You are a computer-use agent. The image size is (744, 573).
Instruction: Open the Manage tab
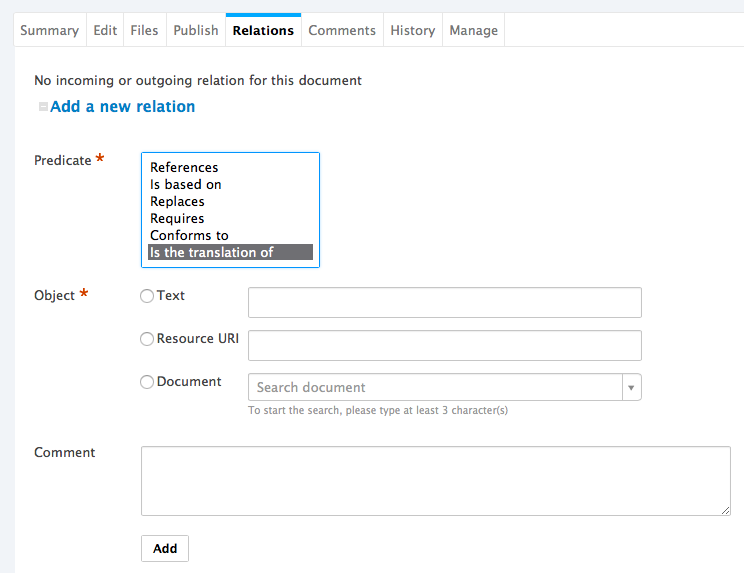pyautogui.click(x=473, y=30)
